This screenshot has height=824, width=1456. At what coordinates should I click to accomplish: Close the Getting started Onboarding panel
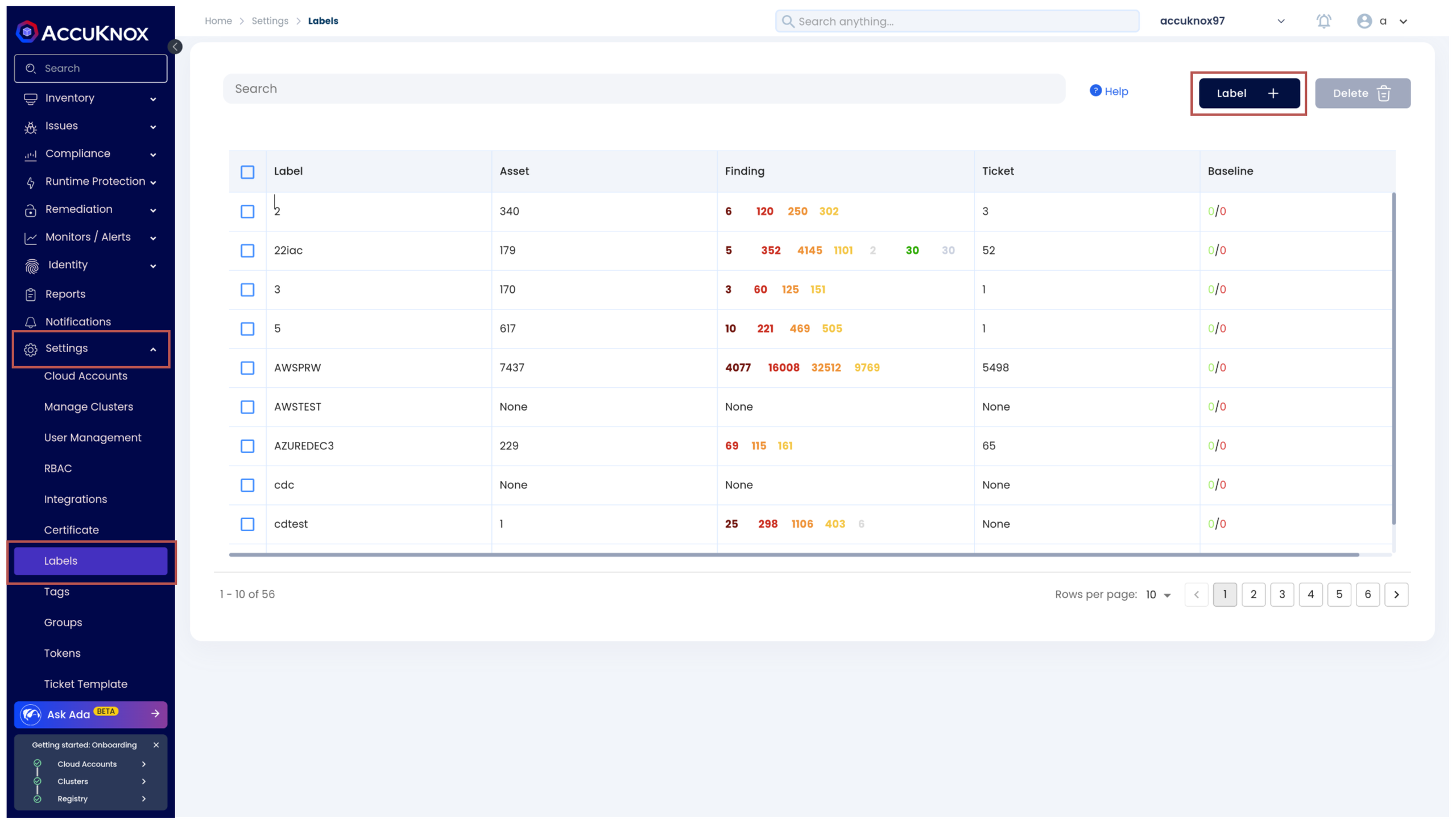pos(156,745)
